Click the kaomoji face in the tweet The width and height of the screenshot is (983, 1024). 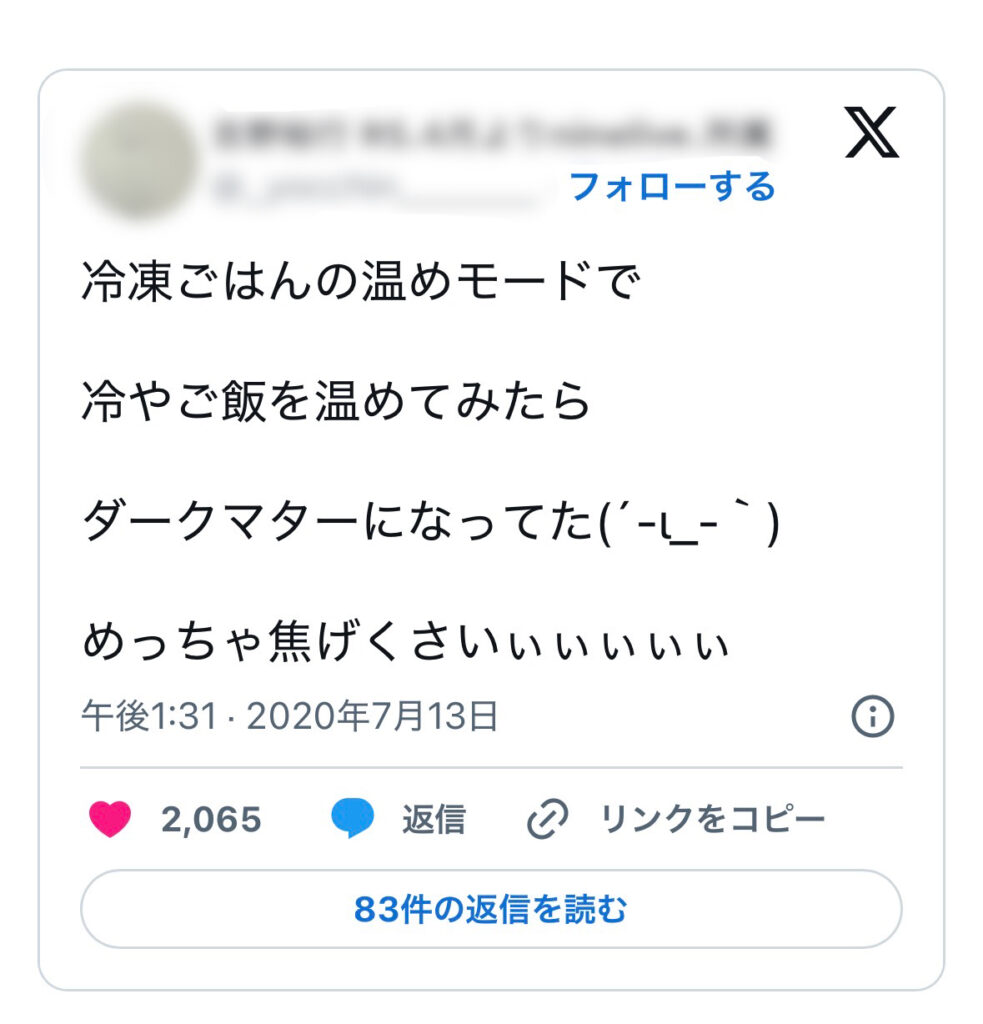point(688,524)
